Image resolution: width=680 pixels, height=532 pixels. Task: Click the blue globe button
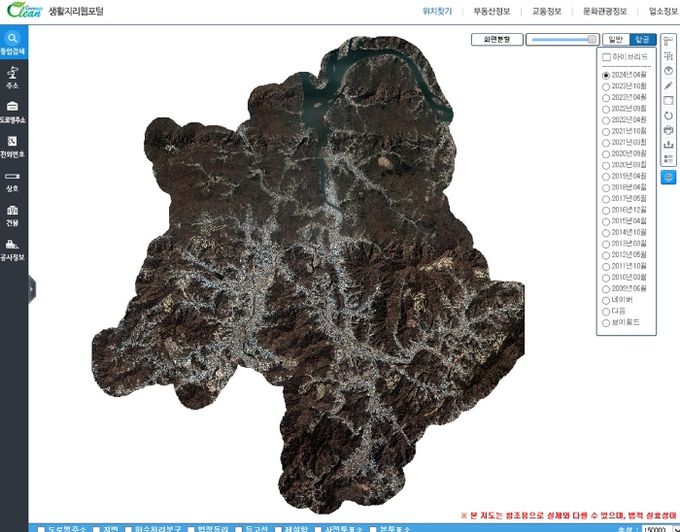[668, 177]
